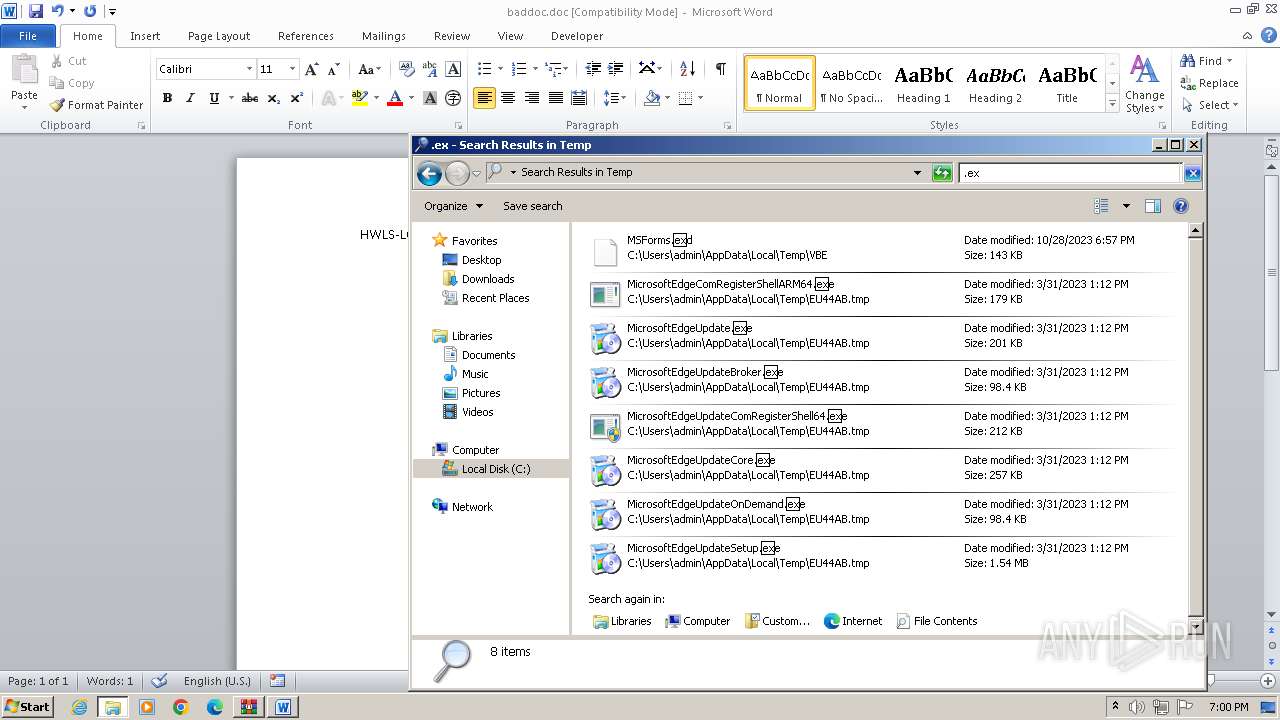The height and width of the screenshot is (720, 1280).
Task: Click Justify alignment icon
Action: [555, 98]
